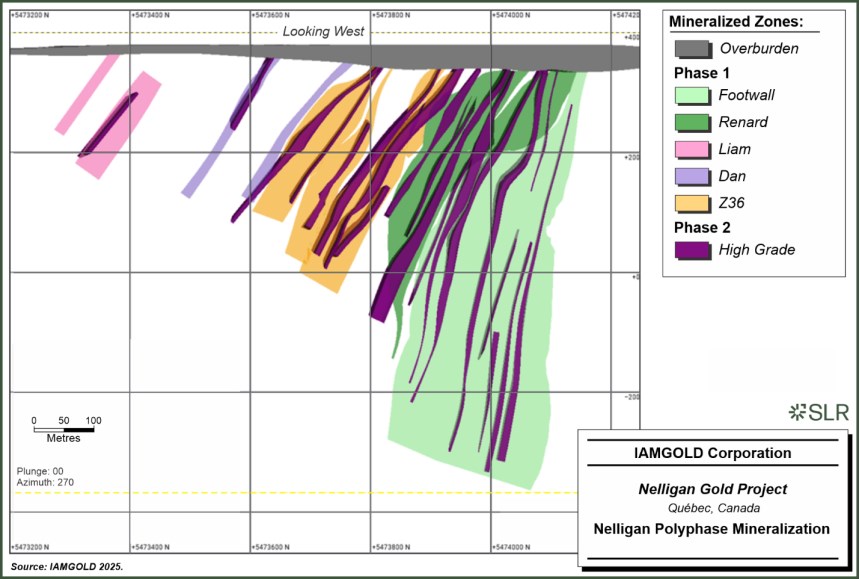Viewport: 860px width, 579px height.
Task: Select the orange Z36 legend swatch
Action: [x=691, y=204]
